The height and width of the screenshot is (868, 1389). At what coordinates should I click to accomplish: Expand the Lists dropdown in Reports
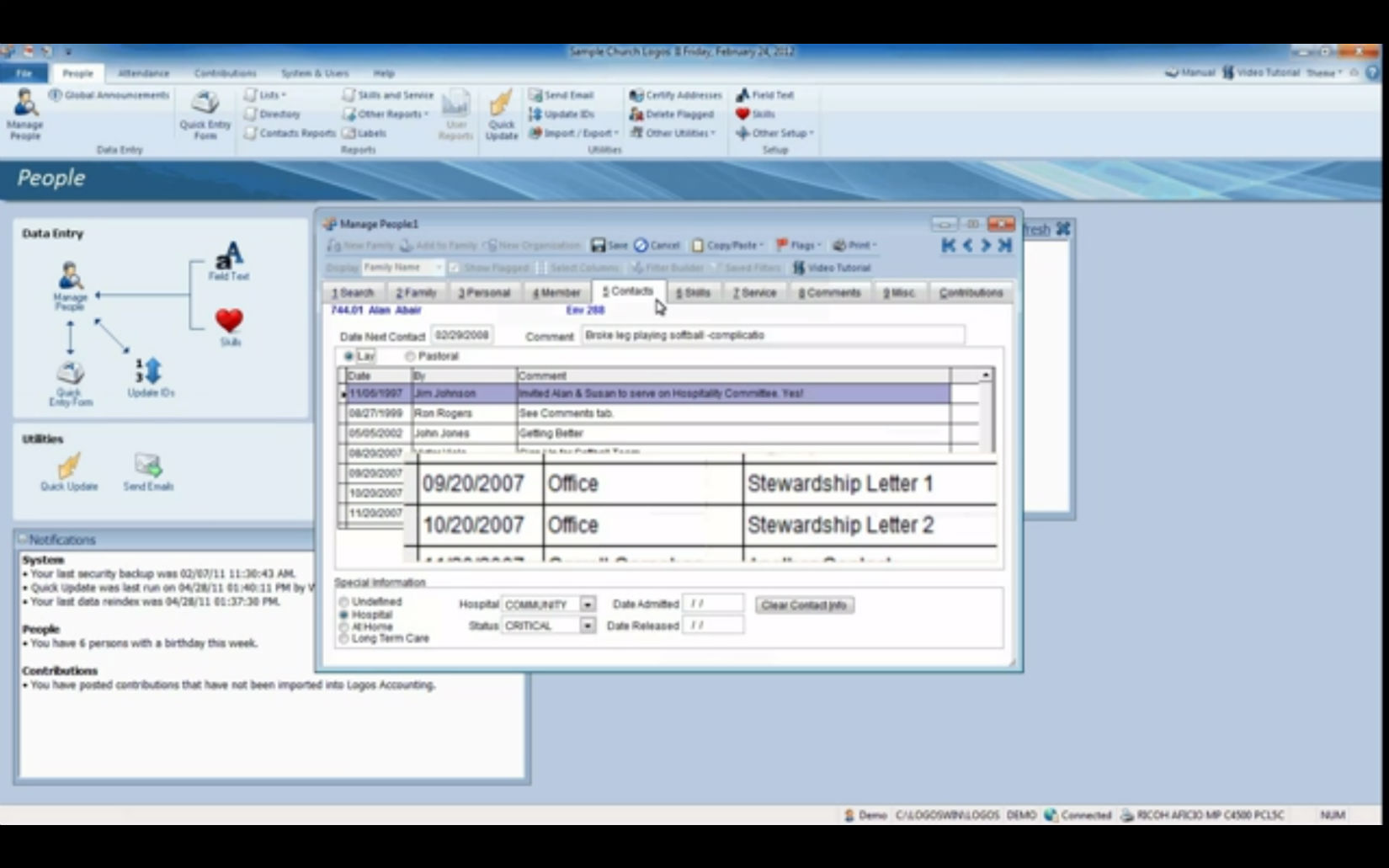point(266,95)
